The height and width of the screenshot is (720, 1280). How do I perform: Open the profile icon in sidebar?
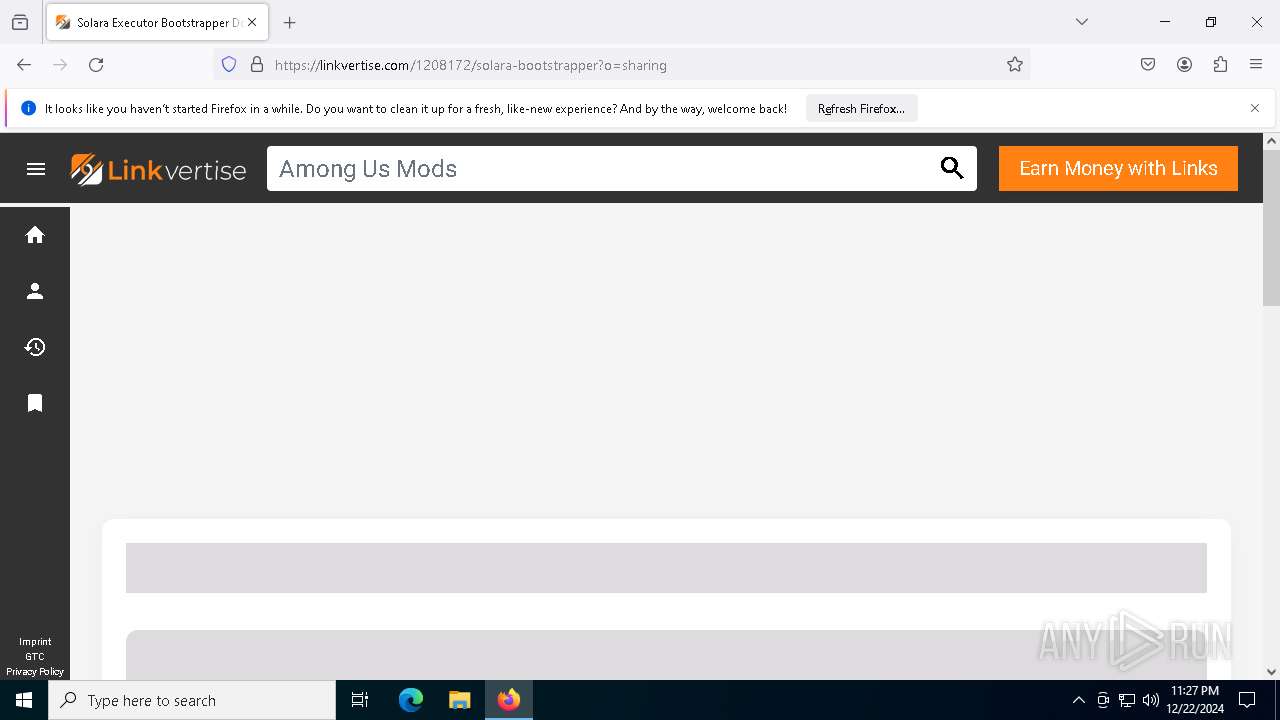click(x=35, y=291)
